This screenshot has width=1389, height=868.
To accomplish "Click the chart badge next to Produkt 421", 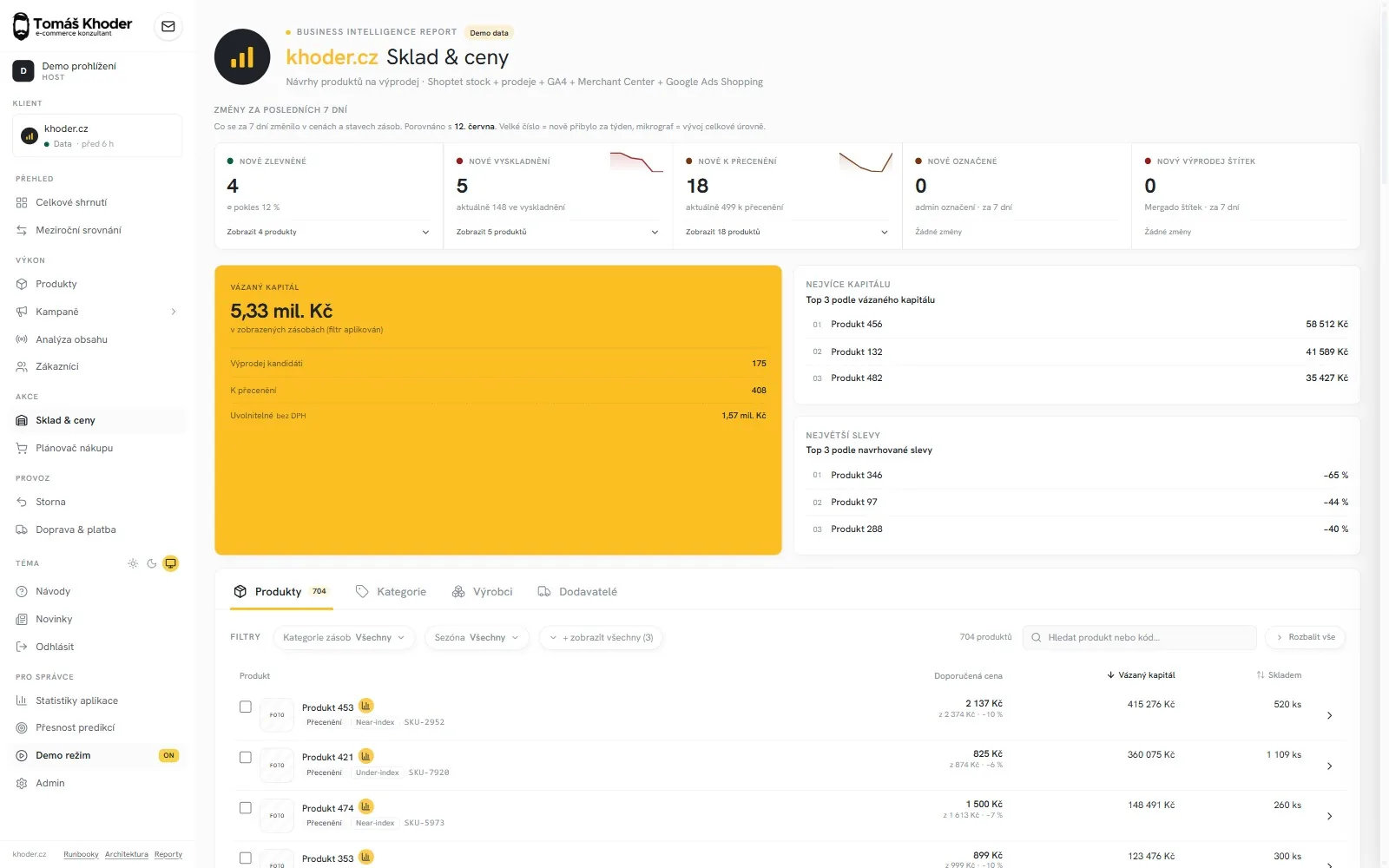I will (366, 756).
